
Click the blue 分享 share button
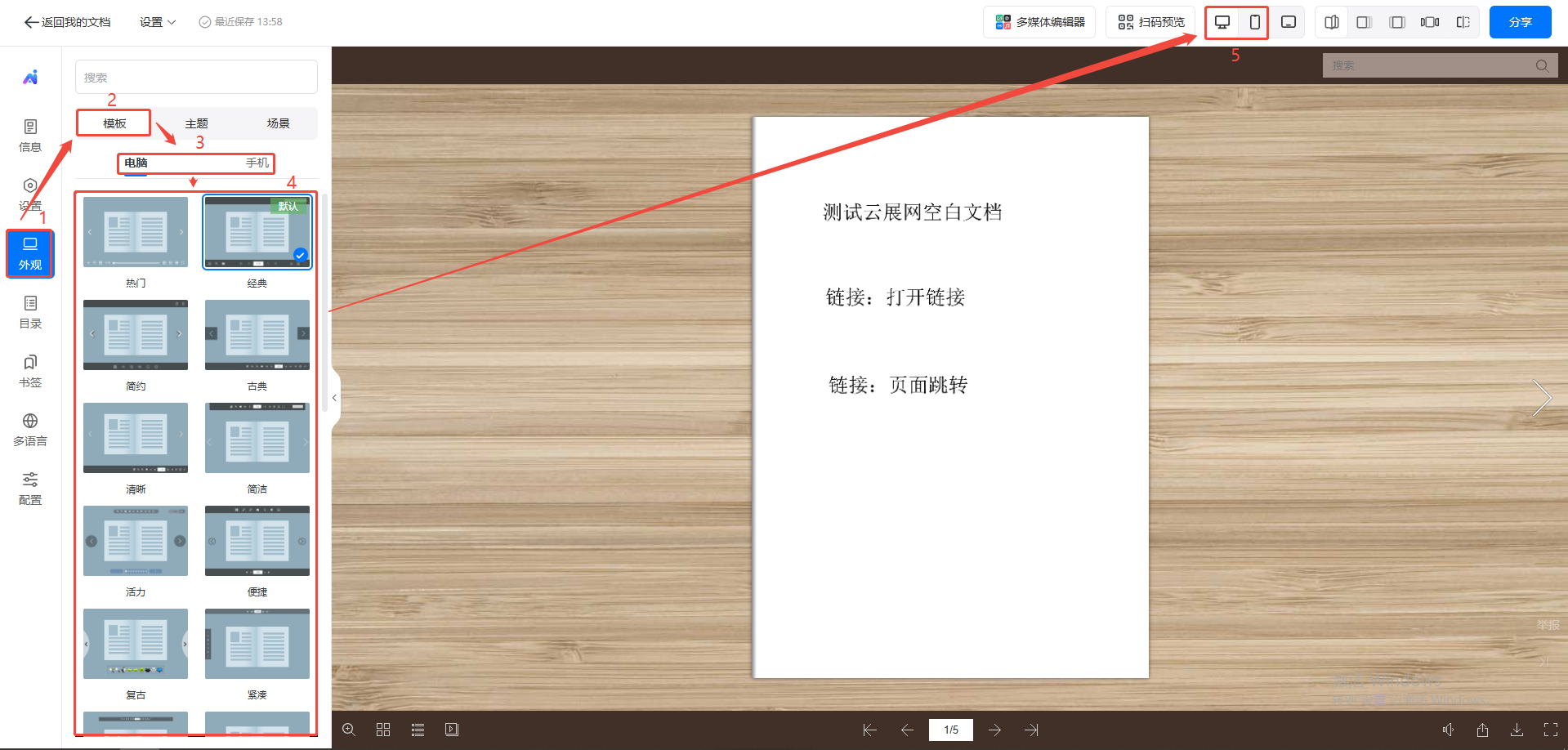(x=1520, y=22)
